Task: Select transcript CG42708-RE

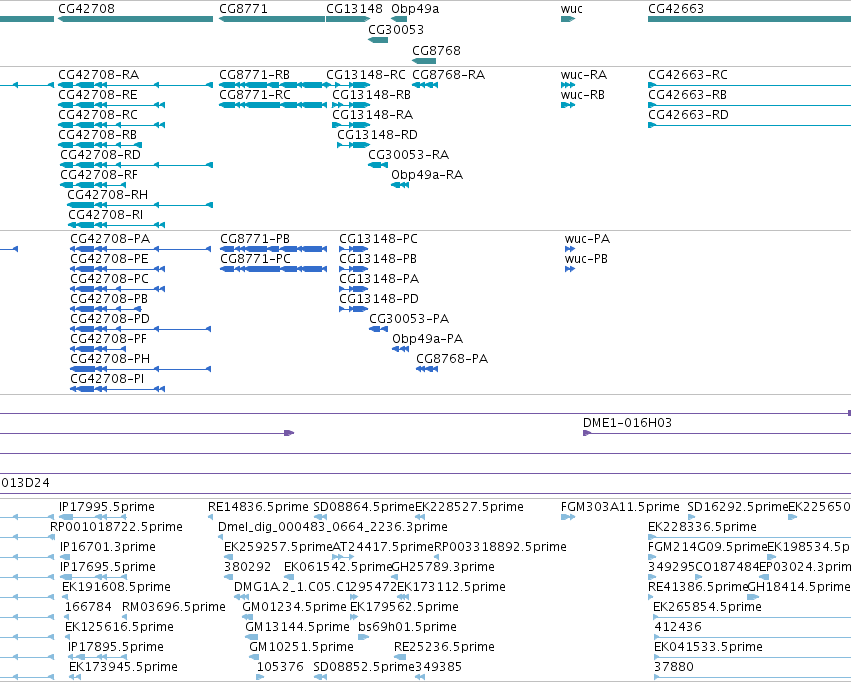Action: 98,94
